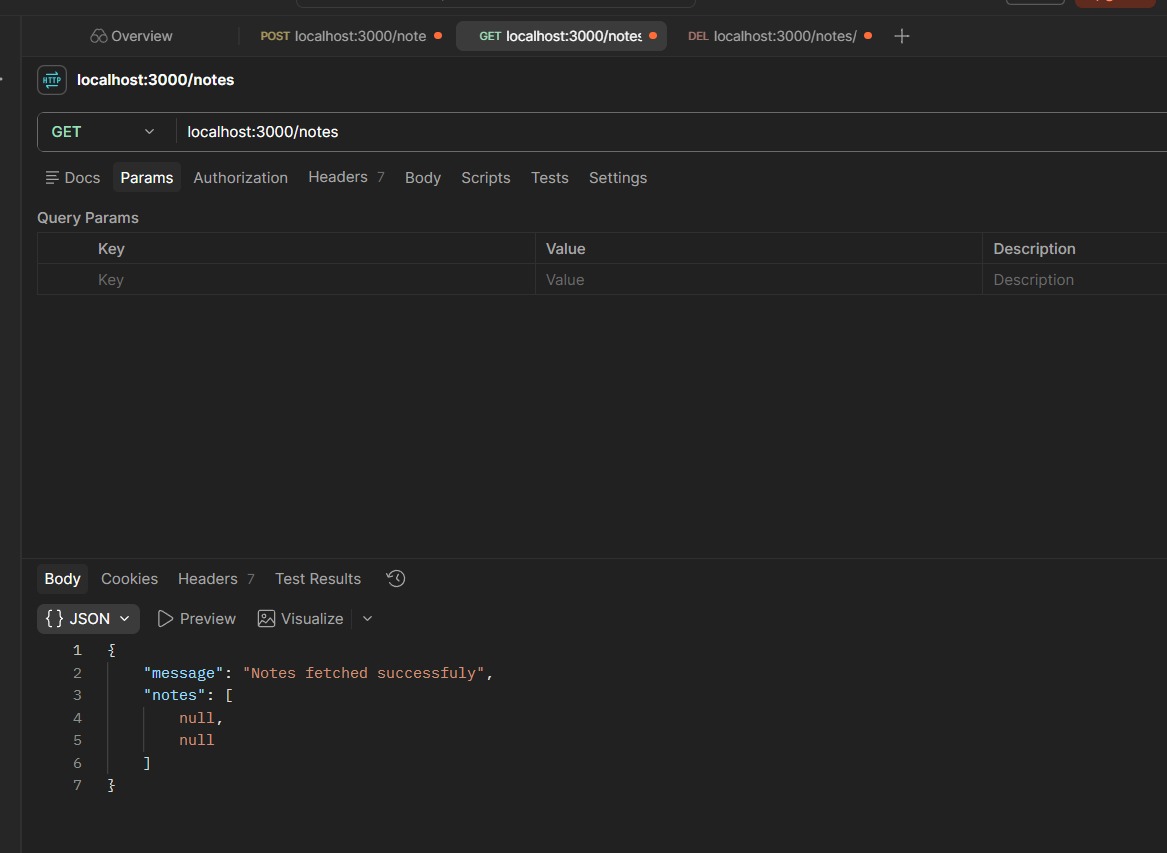Viewport: 1167px width, 853px height.
Task: Open the JSON format dropdown
Action: [88, 619]
